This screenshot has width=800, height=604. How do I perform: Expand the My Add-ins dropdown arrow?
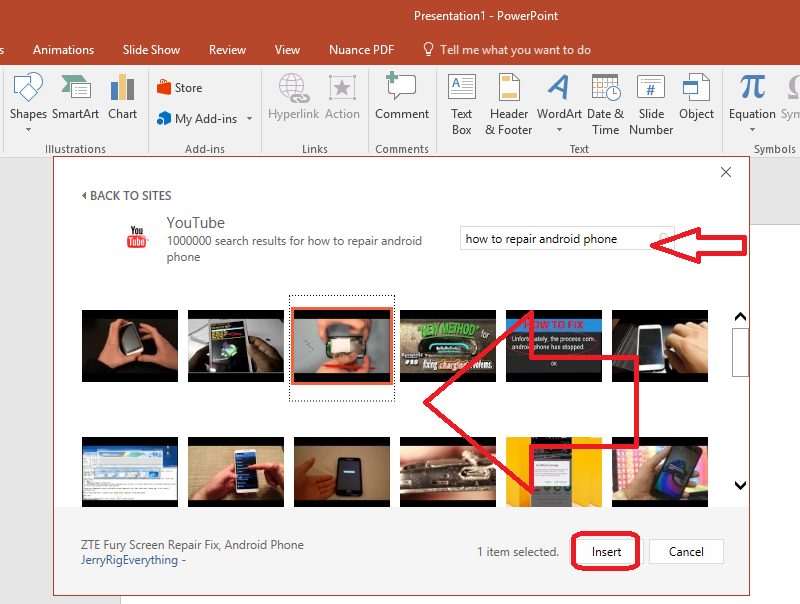(x=249, y=118)
